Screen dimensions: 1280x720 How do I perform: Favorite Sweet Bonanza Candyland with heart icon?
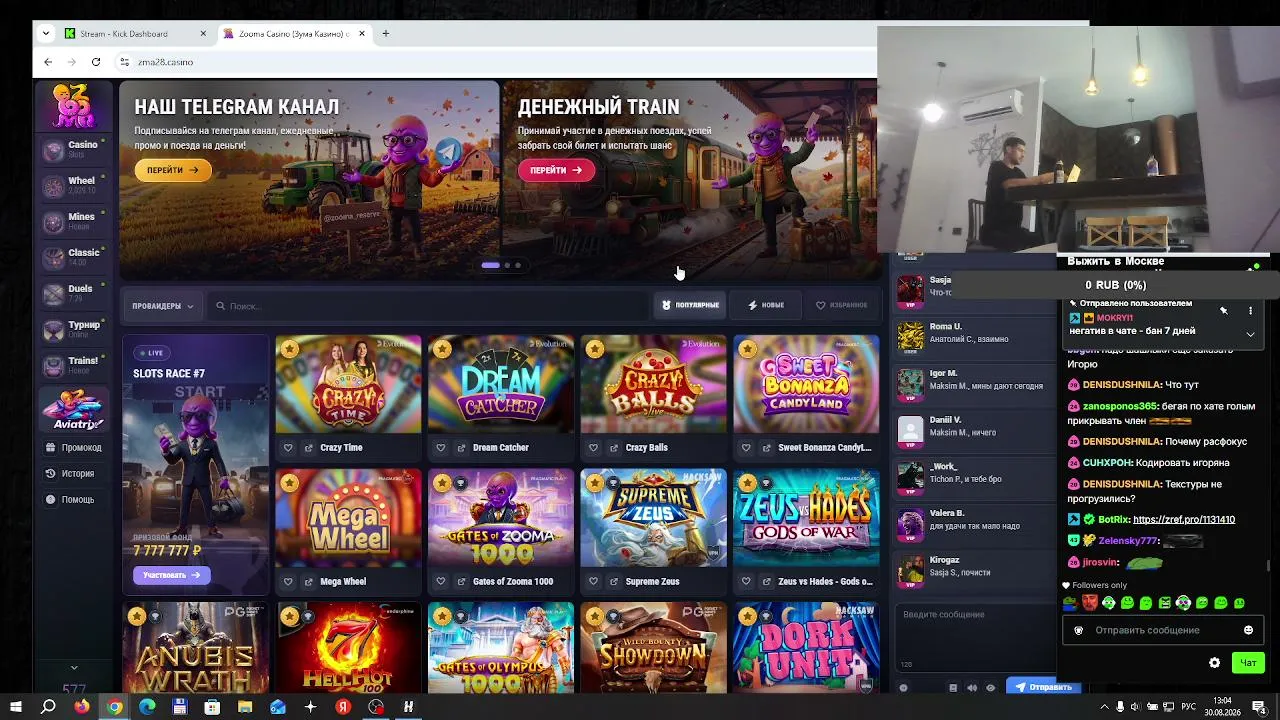coord(747,448)
